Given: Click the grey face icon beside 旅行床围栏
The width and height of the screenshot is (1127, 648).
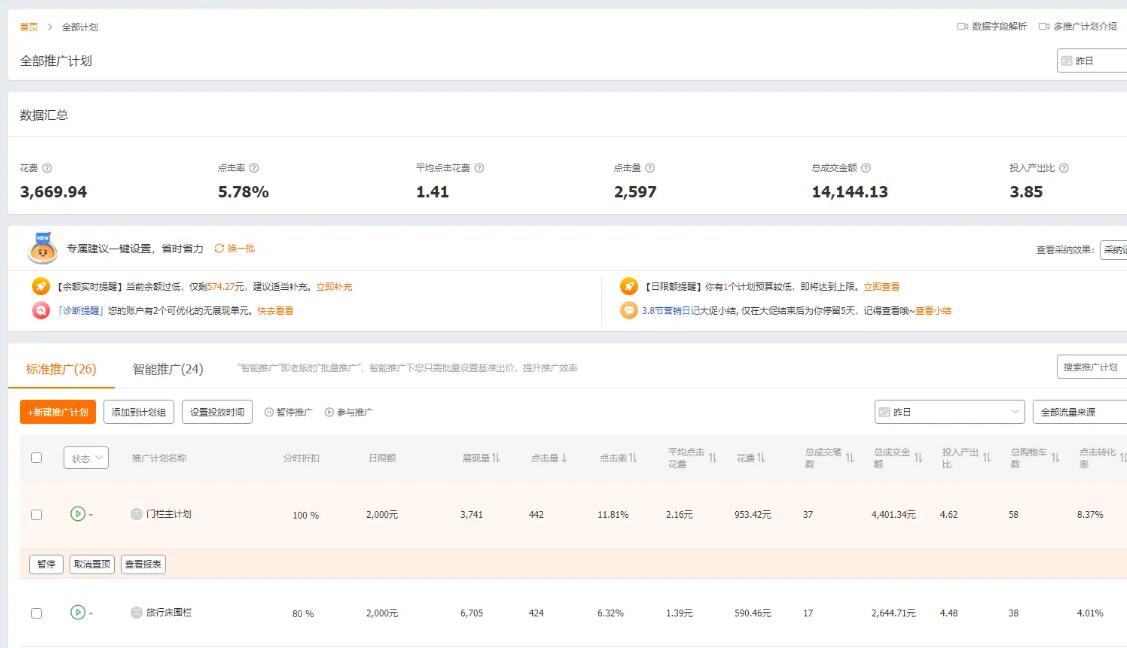Looking at the screenshot, I should (137, 612).
